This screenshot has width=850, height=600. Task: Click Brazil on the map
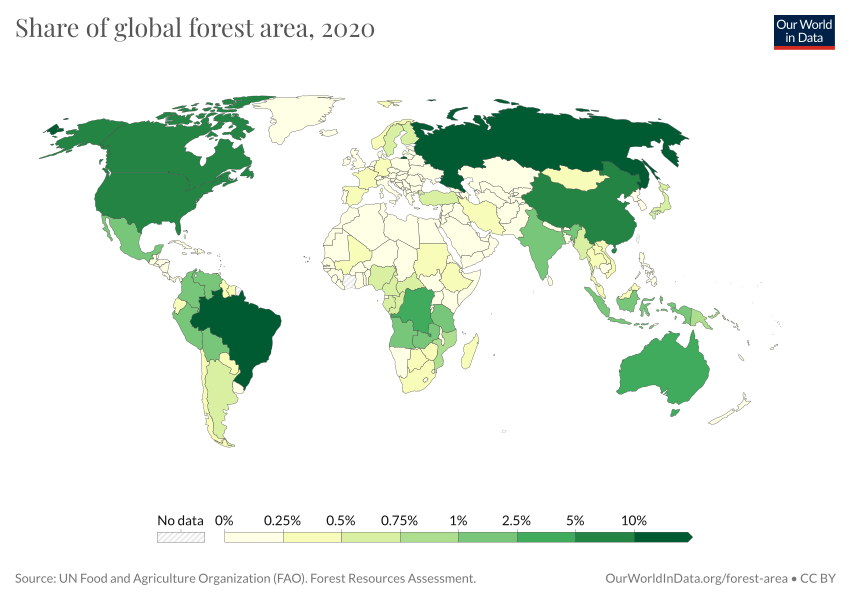click(x=241, y=333)
